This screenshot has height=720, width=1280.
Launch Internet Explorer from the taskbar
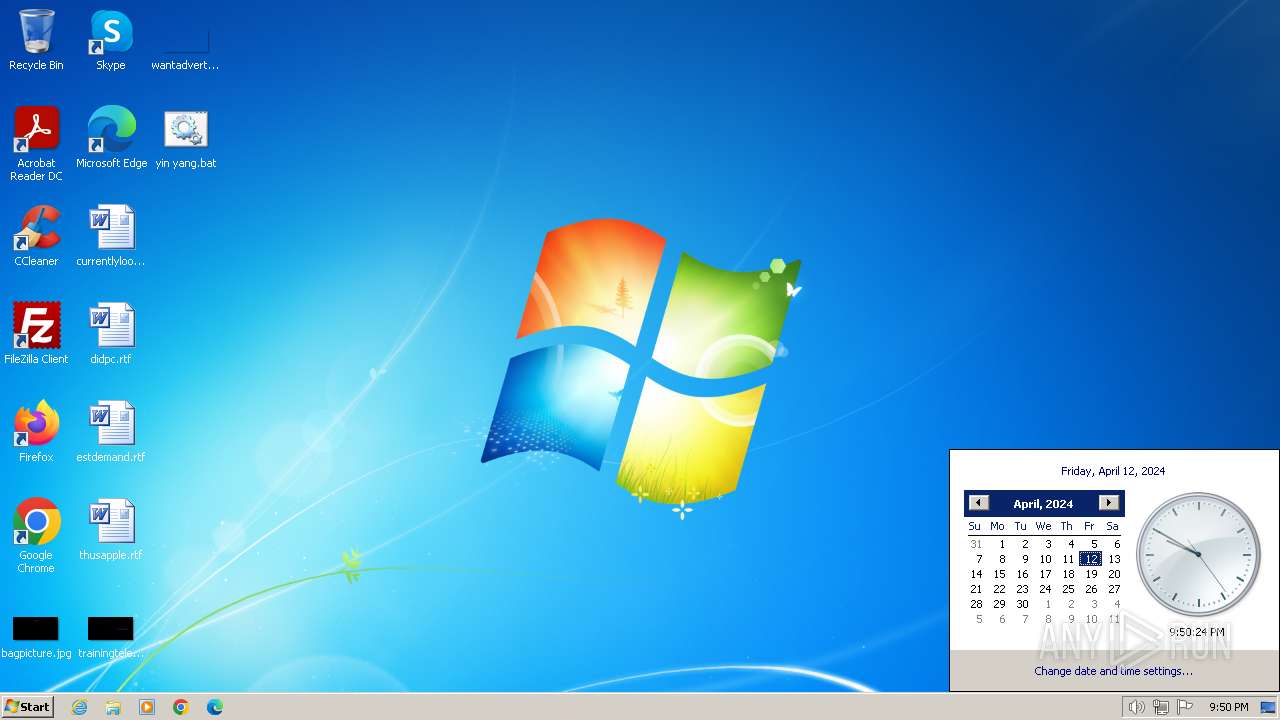click(x=79, y=707)
